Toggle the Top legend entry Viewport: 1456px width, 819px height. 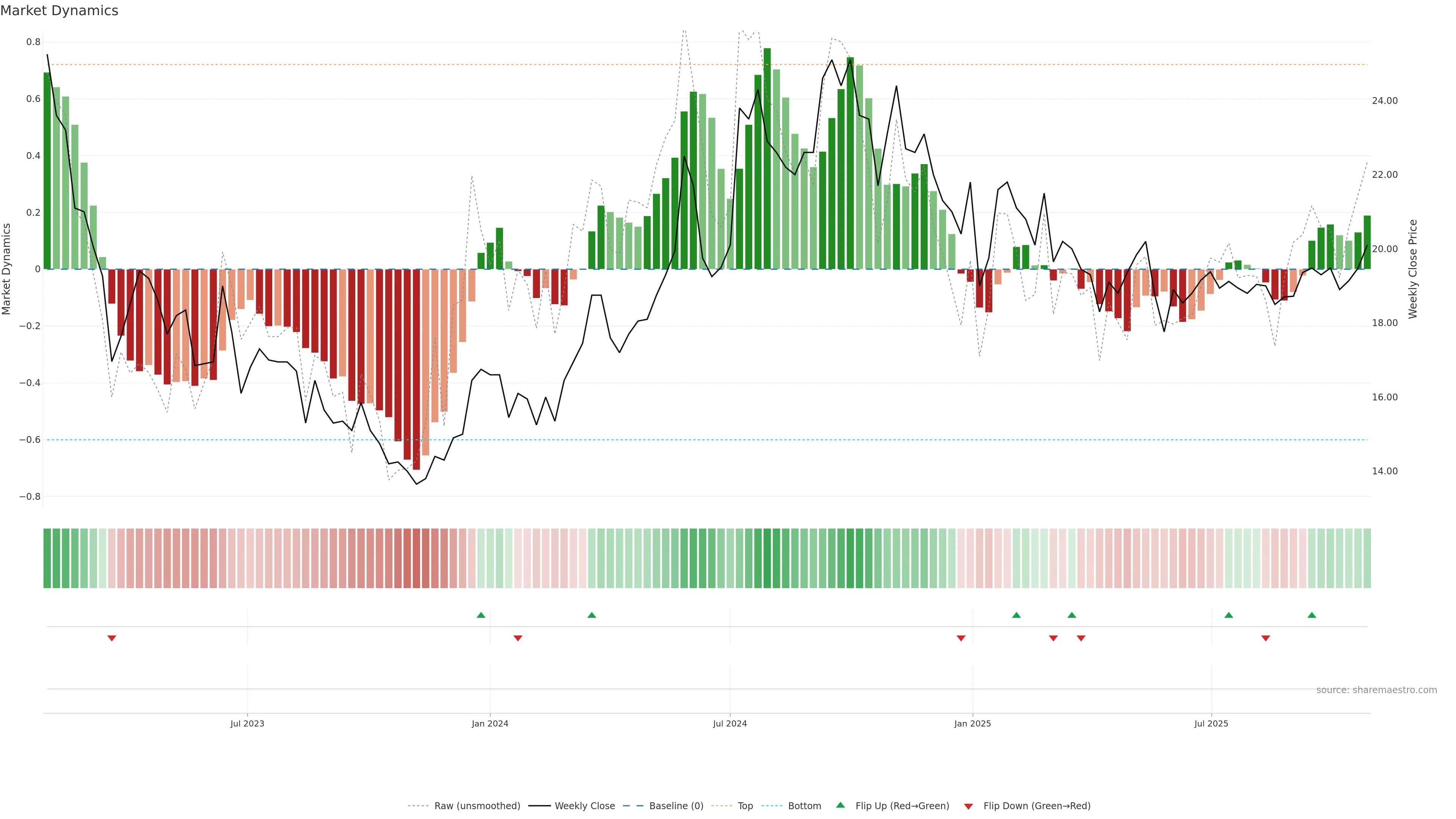(x=745, y=806)
